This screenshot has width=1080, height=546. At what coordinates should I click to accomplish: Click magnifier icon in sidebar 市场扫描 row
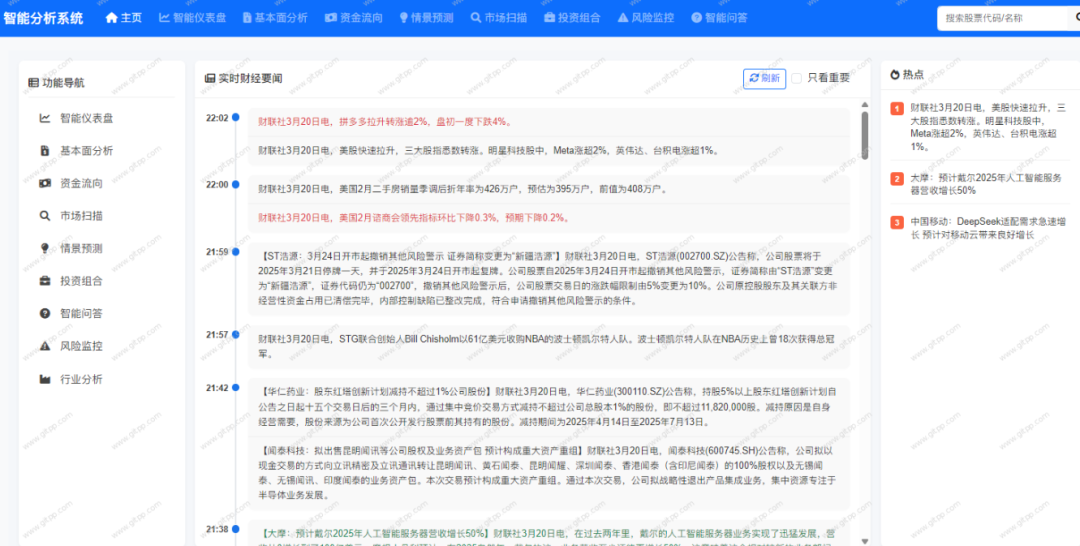click(x=45, y=216)
